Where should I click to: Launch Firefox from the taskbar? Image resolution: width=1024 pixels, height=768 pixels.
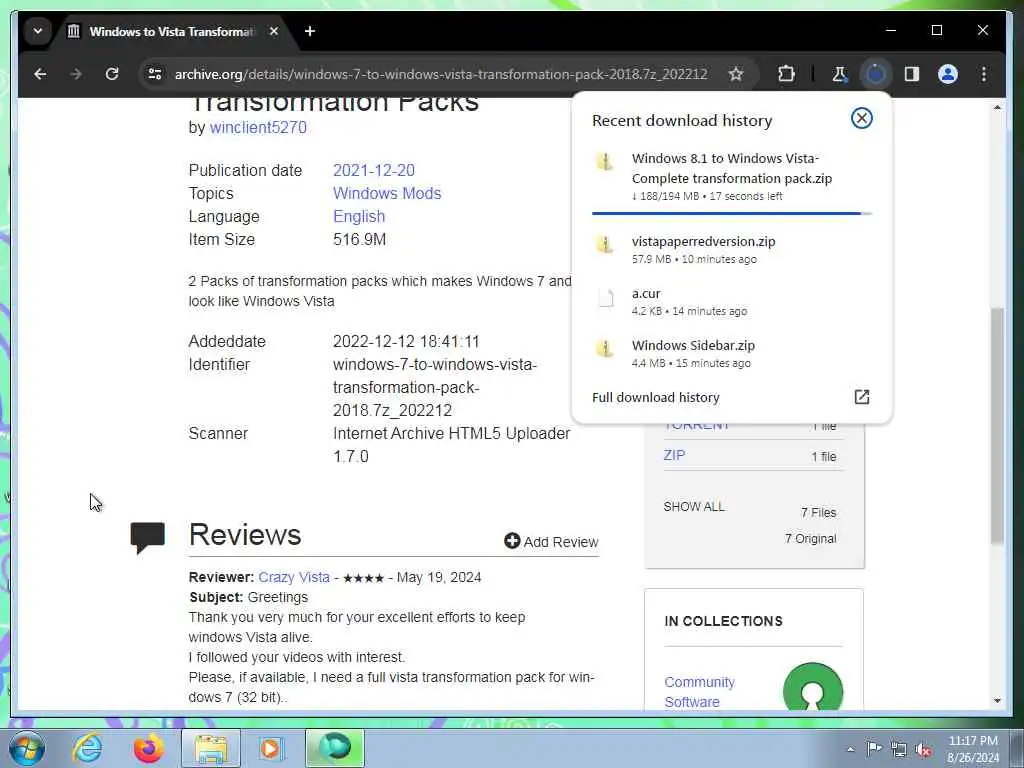point(149,748)
